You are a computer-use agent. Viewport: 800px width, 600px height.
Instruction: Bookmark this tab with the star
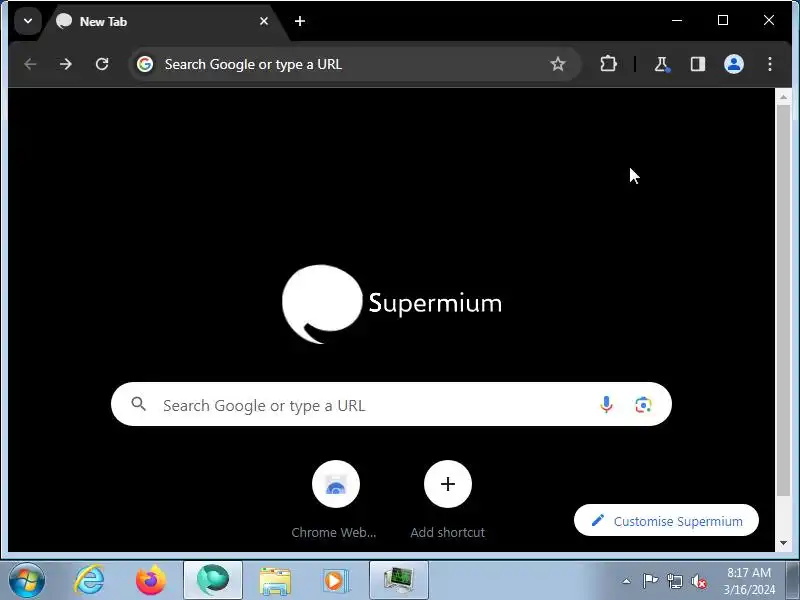(558, 64)
